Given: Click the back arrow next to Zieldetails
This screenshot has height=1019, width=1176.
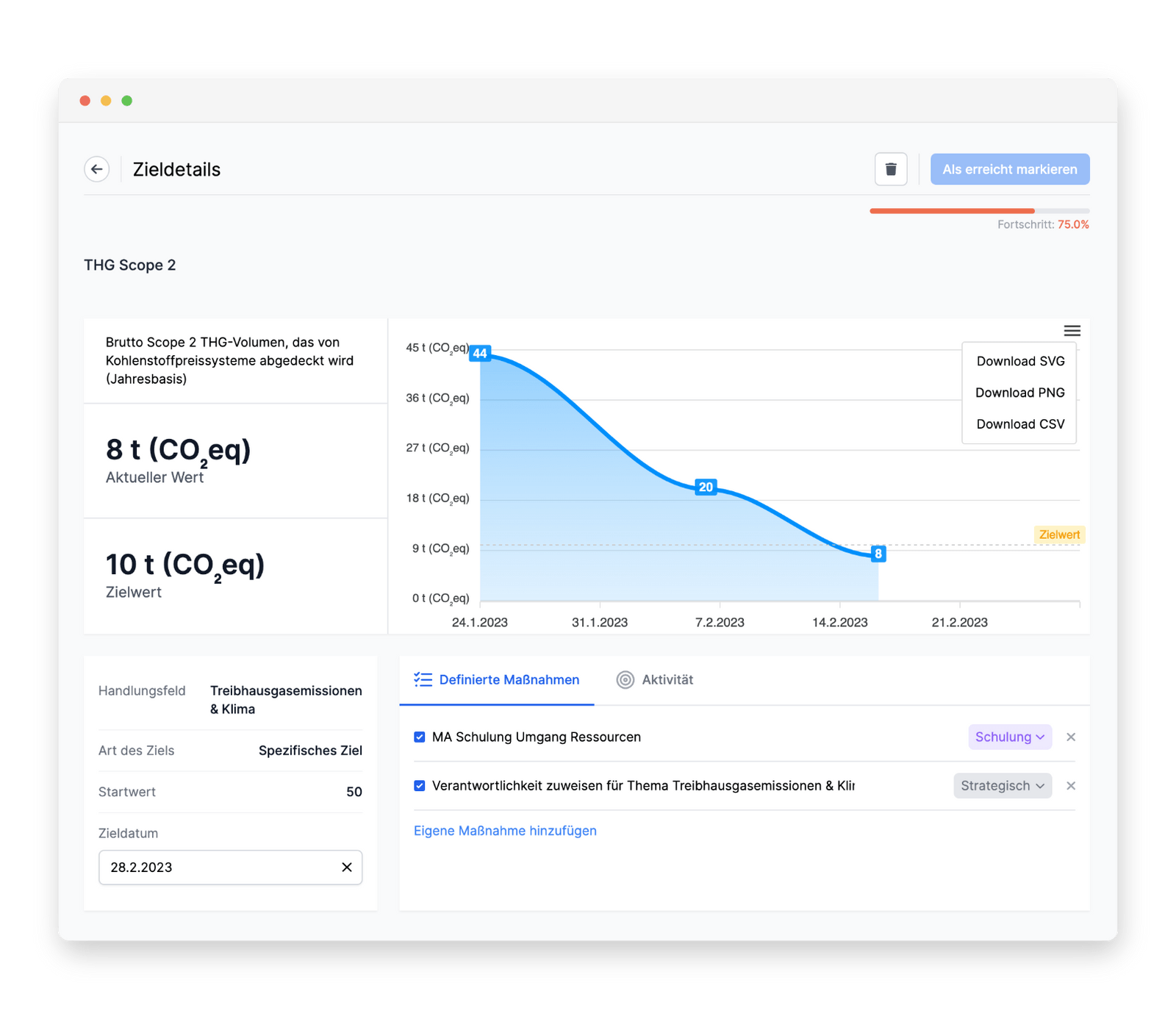Looking at the screenshot, I should (97, 169).
